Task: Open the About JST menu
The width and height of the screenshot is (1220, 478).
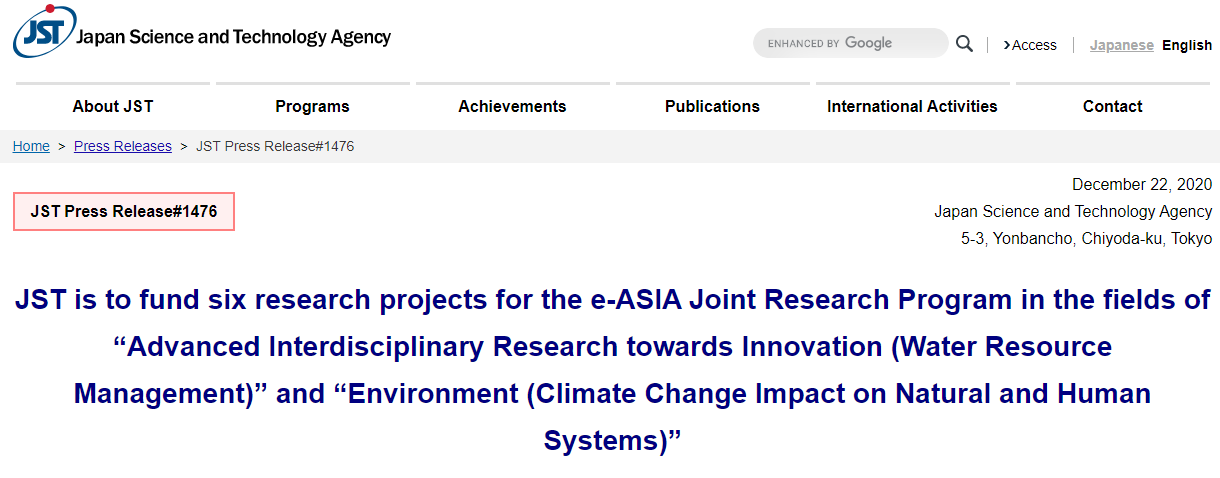Action: tap(113, 106)
